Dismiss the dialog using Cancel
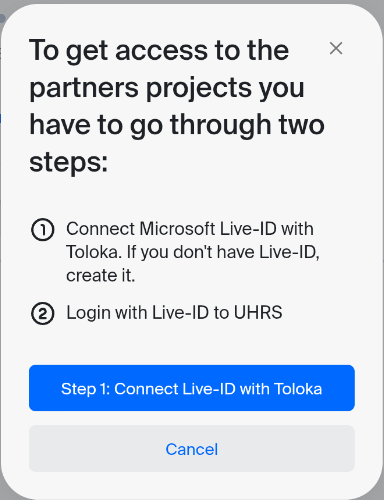This screenshot has height=500, width=384. click(192, 449)
